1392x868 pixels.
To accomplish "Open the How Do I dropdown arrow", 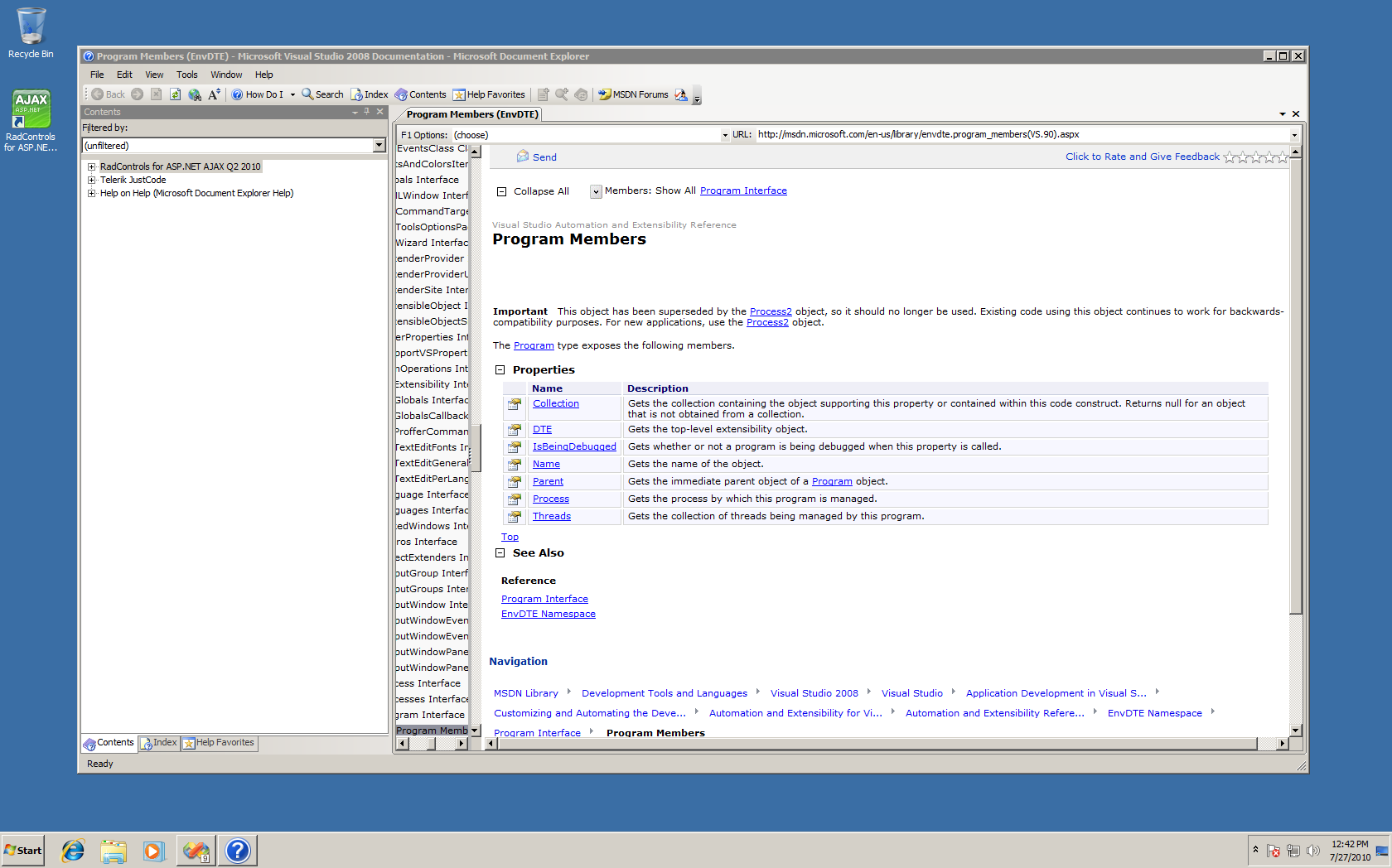I will tap(292, 94).
